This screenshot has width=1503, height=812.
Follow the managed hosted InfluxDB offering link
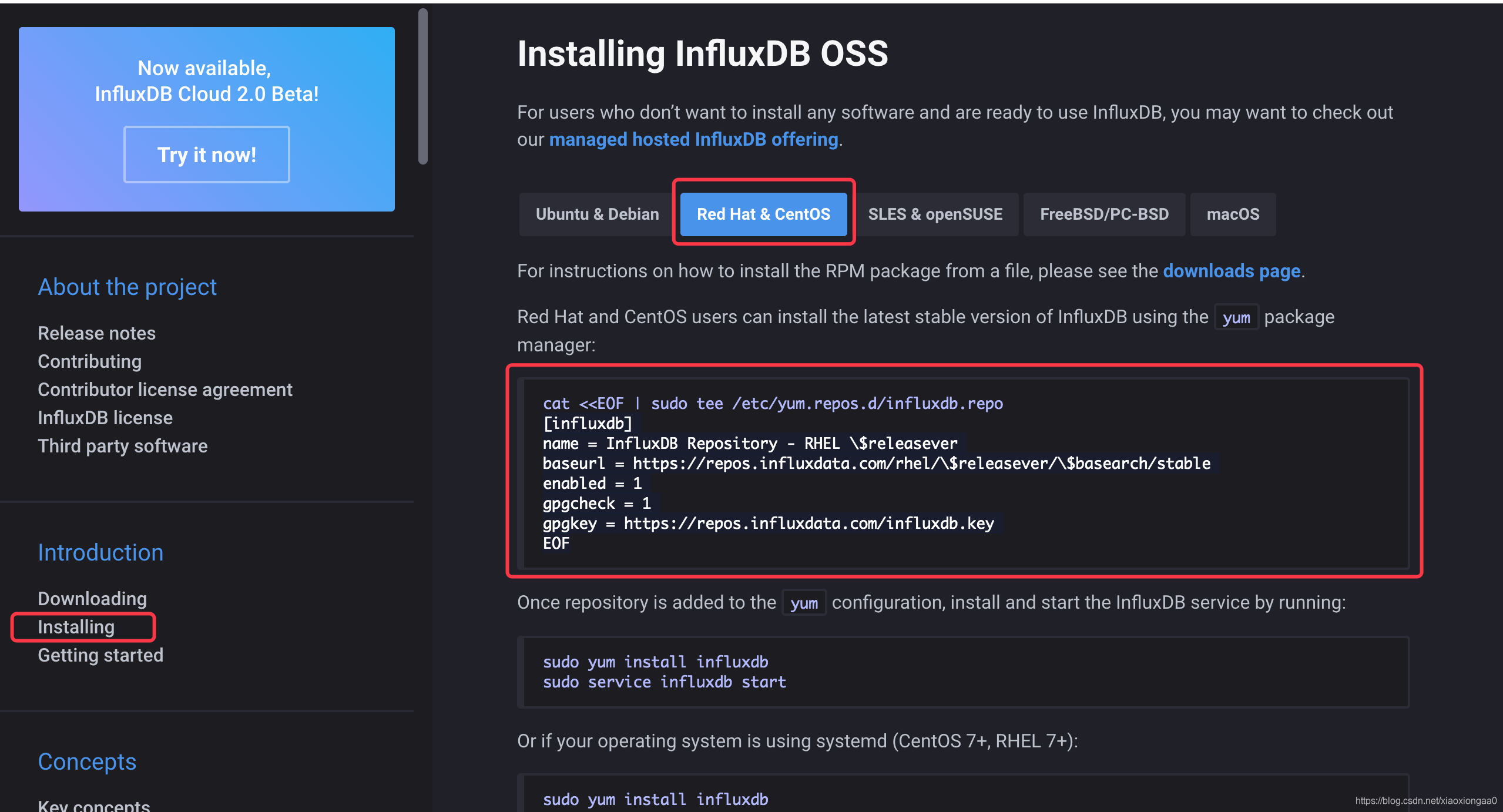693,139
